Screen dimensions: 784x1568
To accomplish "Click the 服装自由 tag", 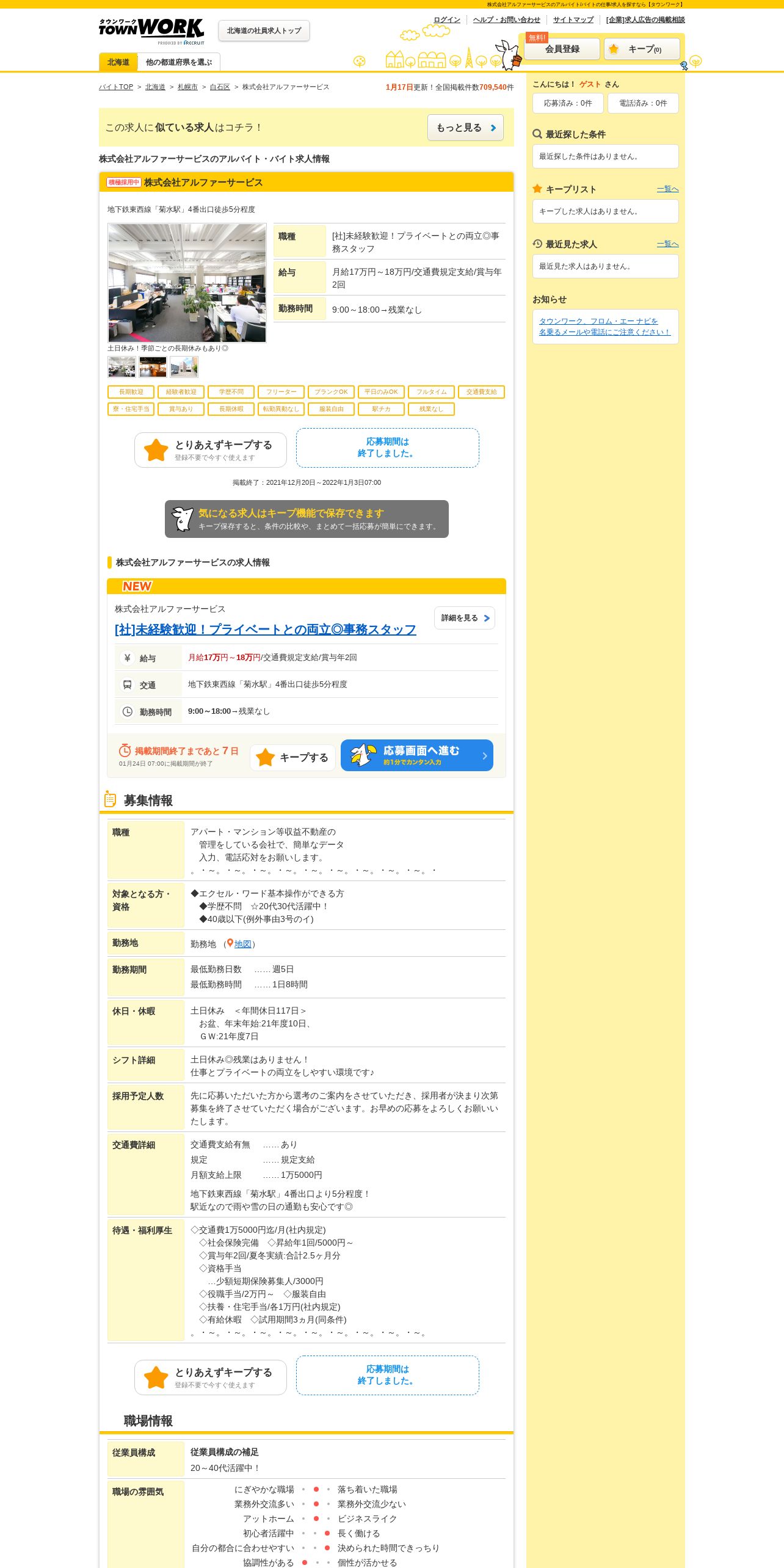I will pos(331,409).
